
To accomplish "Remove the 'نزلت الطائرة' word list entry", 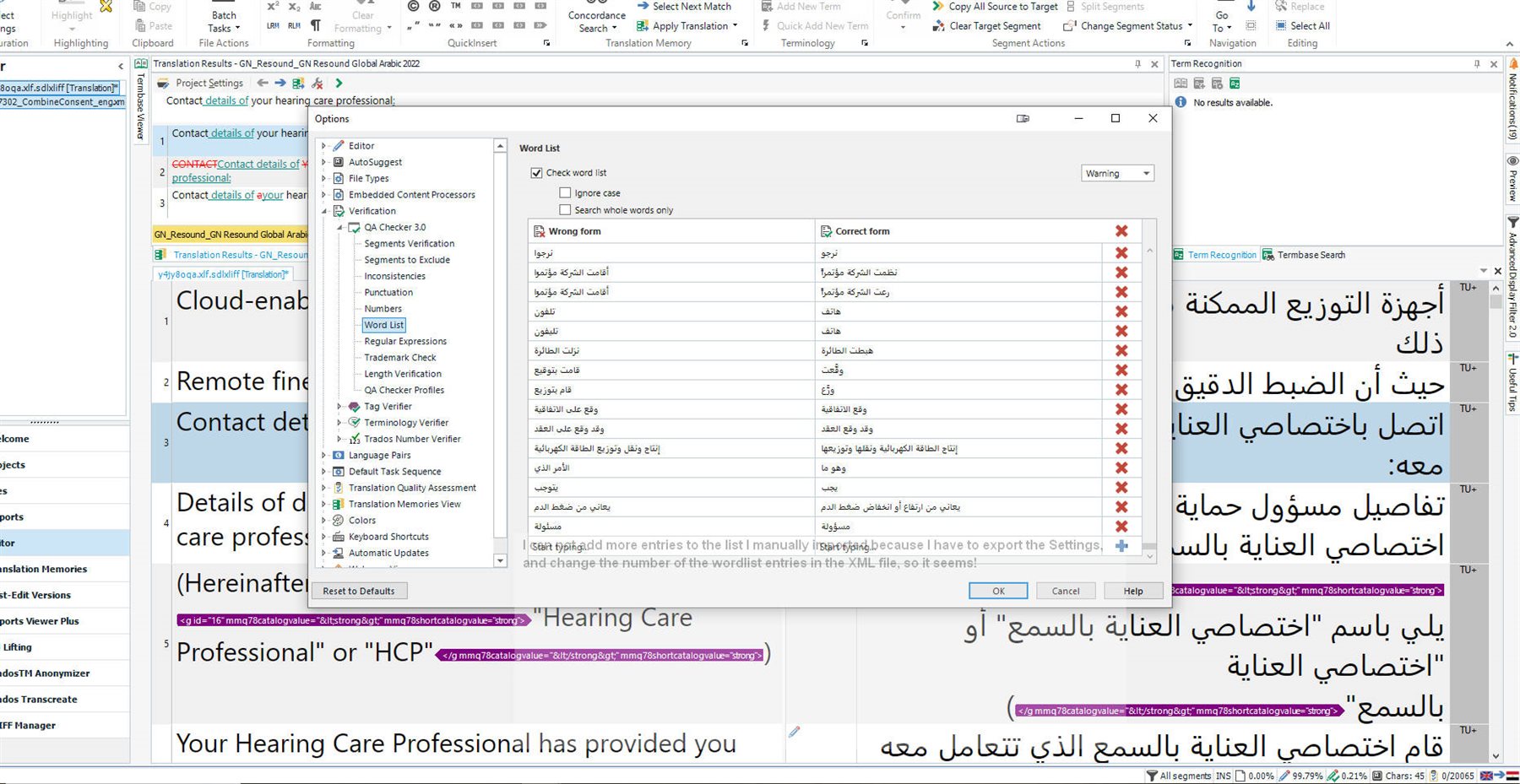I will (1121, 350).
